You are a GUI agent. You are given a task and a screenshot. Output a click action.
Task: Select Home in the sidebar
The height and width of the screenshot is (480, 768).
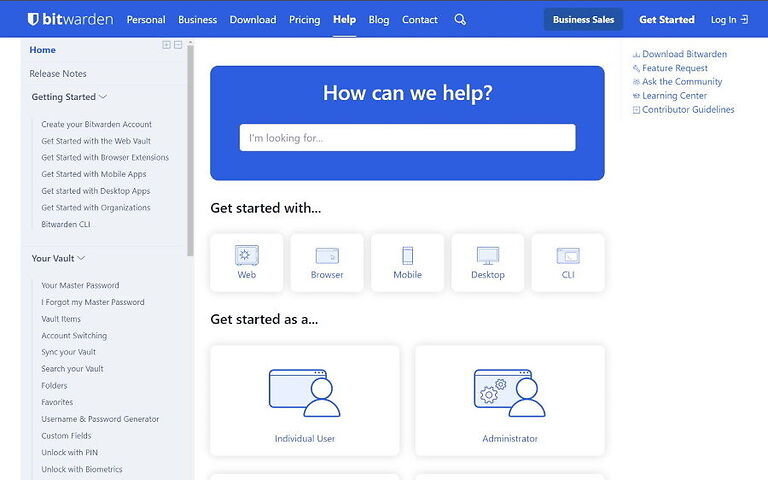(x=43, y=50)
